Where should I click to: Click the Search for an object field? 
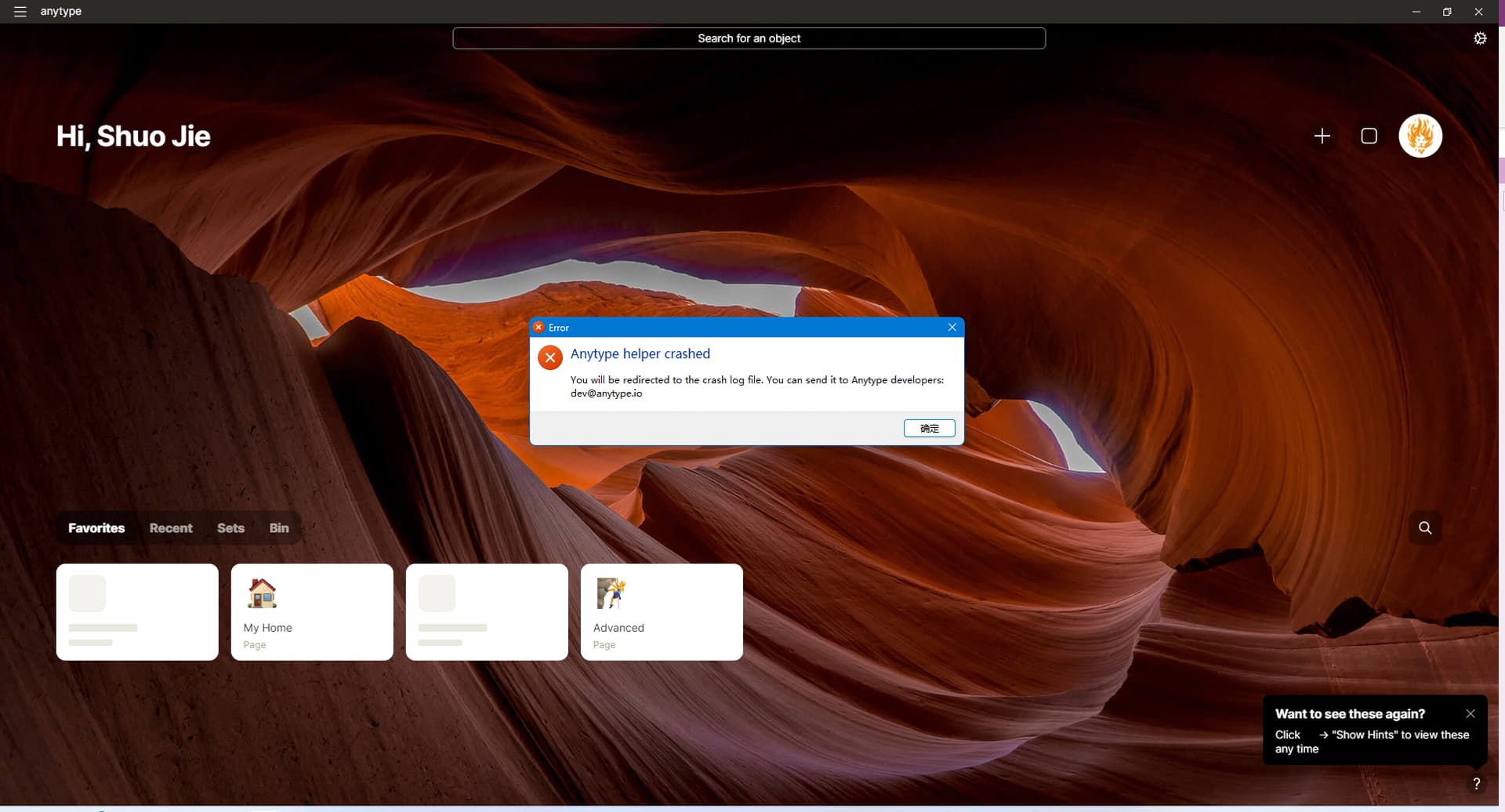[749, 38]
